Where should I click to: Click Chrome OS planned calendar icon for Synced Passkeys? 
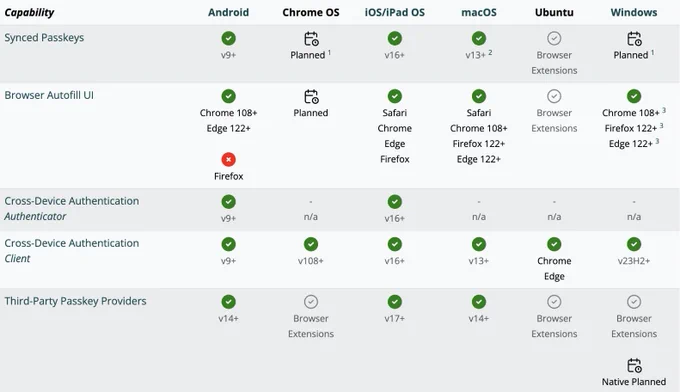pos(311,39)
